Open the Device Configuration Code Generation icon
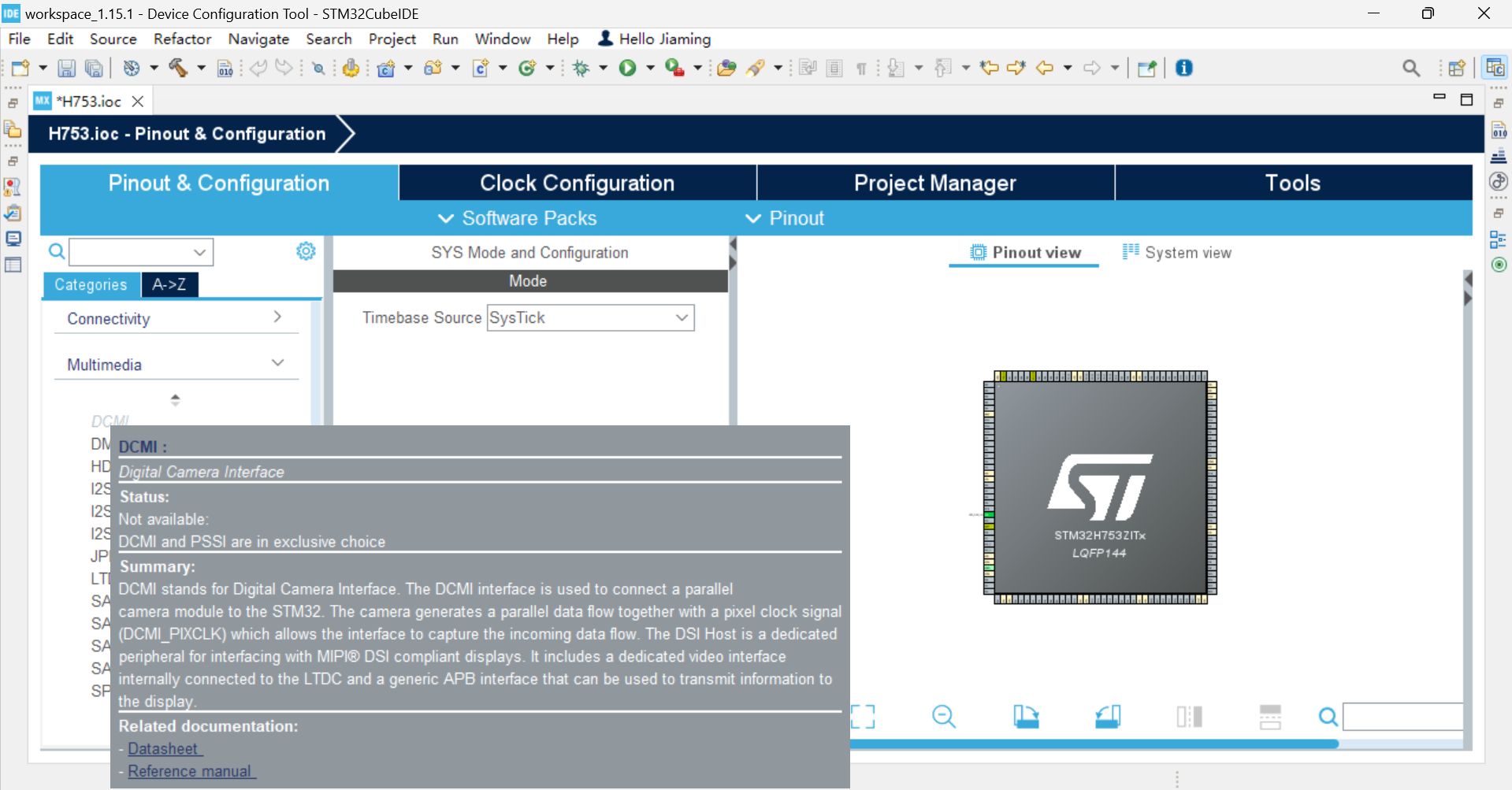This screenshot has width=1512, height=790. coord(225,68)
